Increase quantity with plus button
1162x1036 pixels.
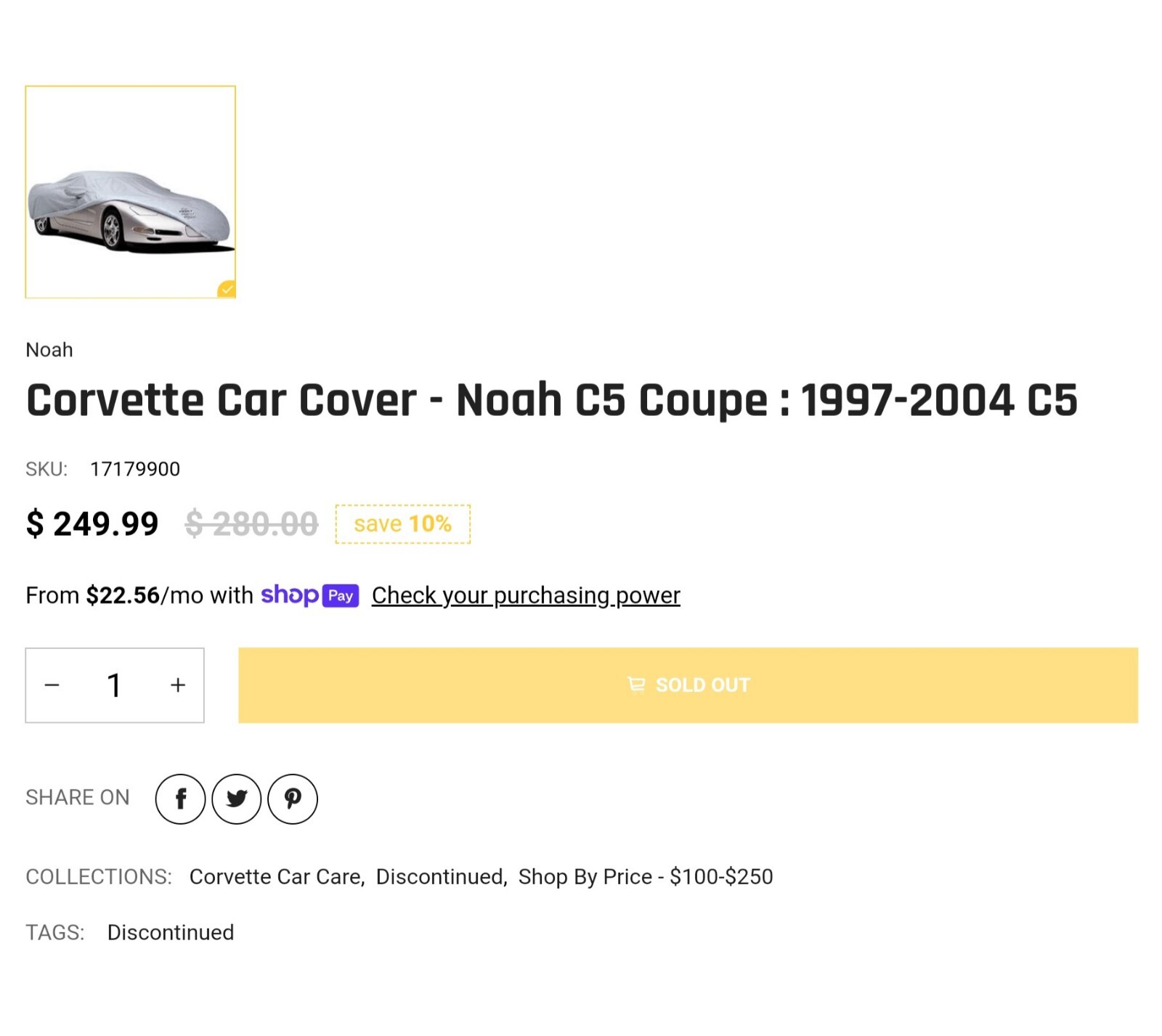(x=178, y=685)
